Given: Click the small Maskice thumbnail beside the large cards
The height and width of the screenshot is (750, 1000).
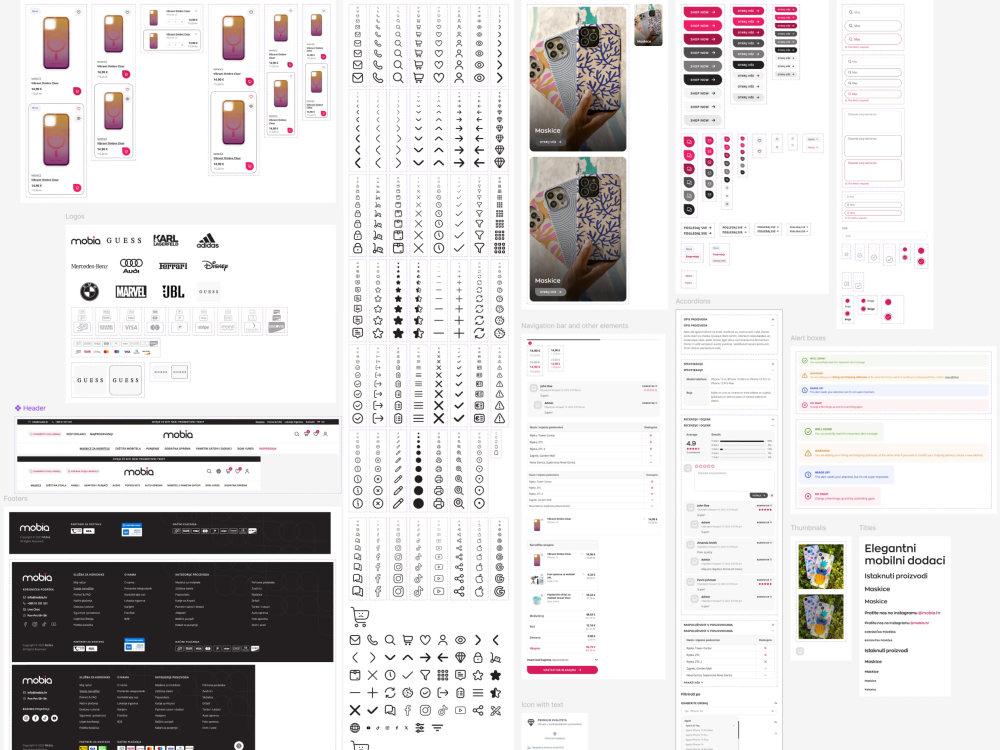Looking at the screenshot, I should [648, 26].
